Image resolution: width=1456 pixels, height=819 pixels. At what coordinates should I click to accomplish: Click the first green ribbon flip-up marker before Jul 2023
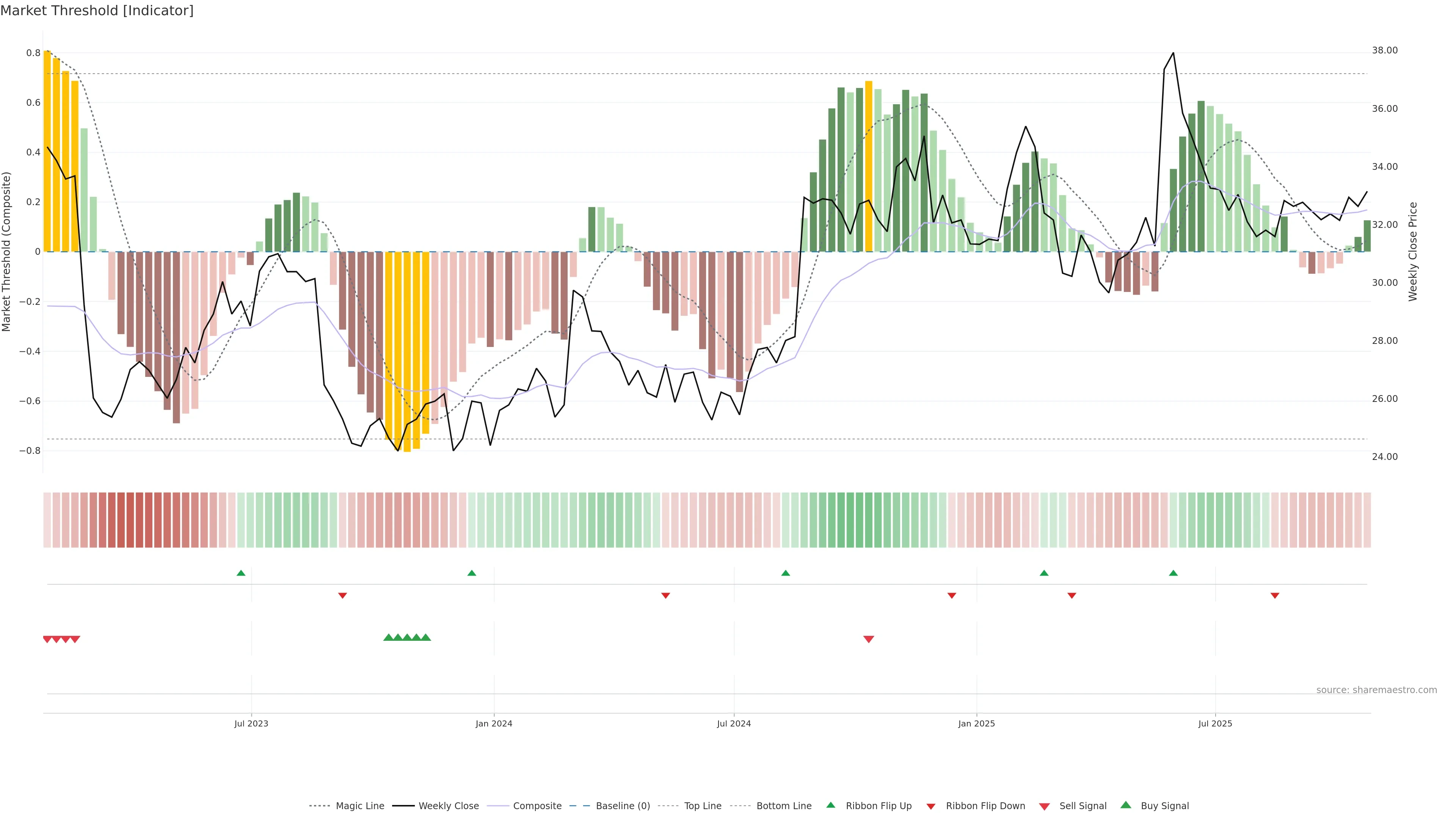(x=241, y=573)
